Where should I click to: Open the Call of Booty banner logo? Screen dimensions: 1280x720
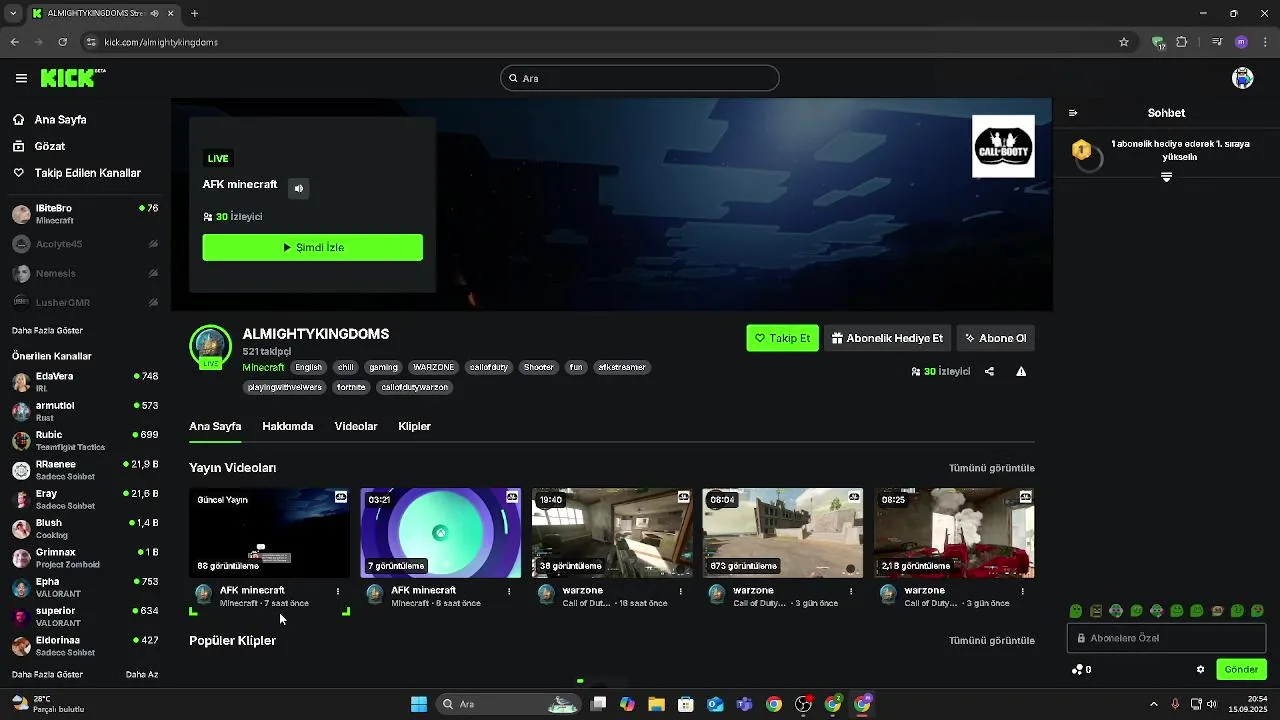[x=1003, y=146]
